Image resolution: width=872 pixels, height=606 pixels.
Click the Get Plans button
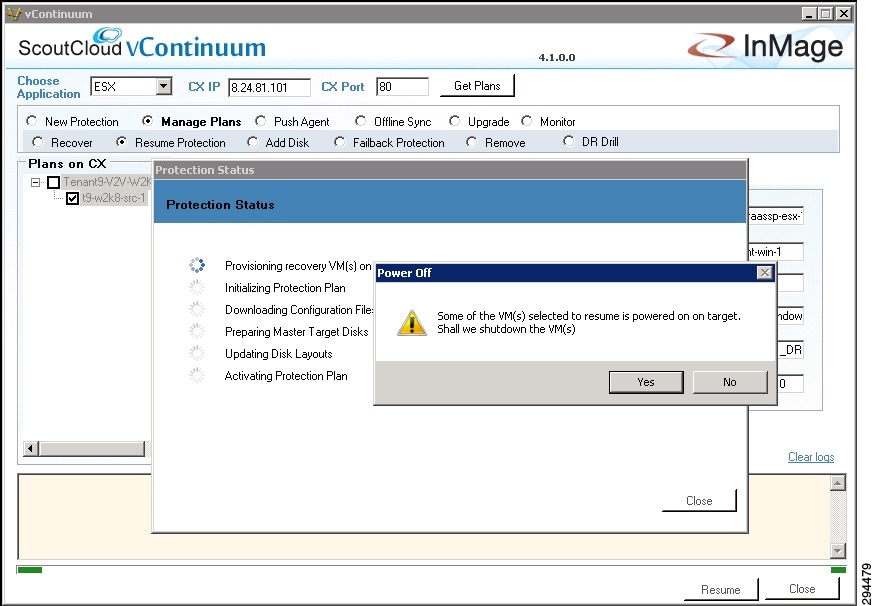(x=477, y=86)
